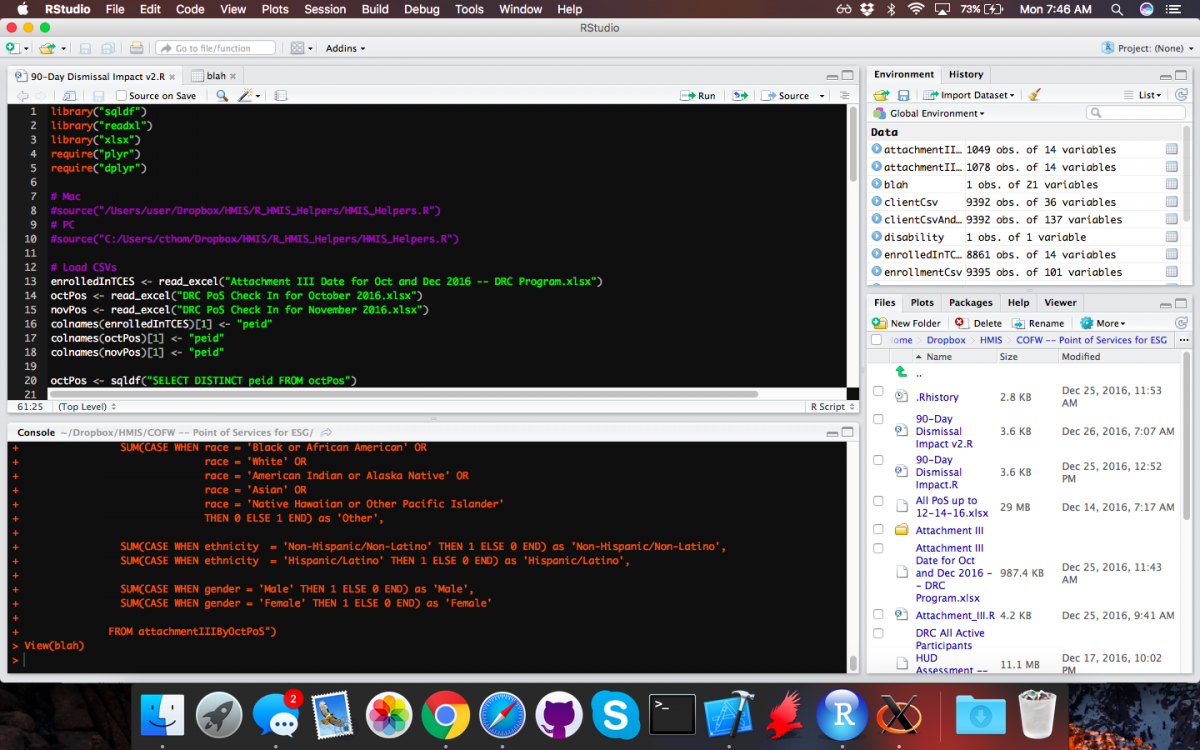Re-run the previous code region

coord(740,96)
